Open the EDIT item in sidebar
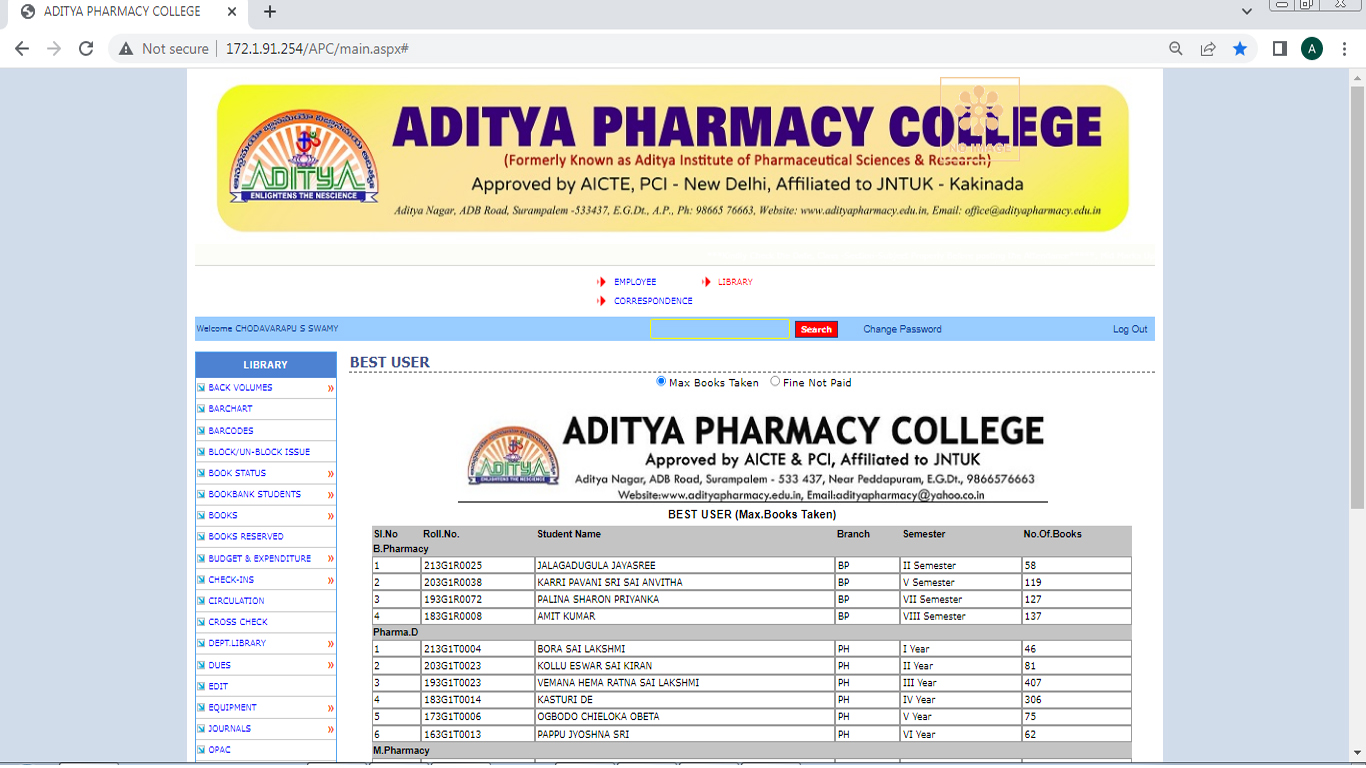1366x768 pixels. pos(218,687)
